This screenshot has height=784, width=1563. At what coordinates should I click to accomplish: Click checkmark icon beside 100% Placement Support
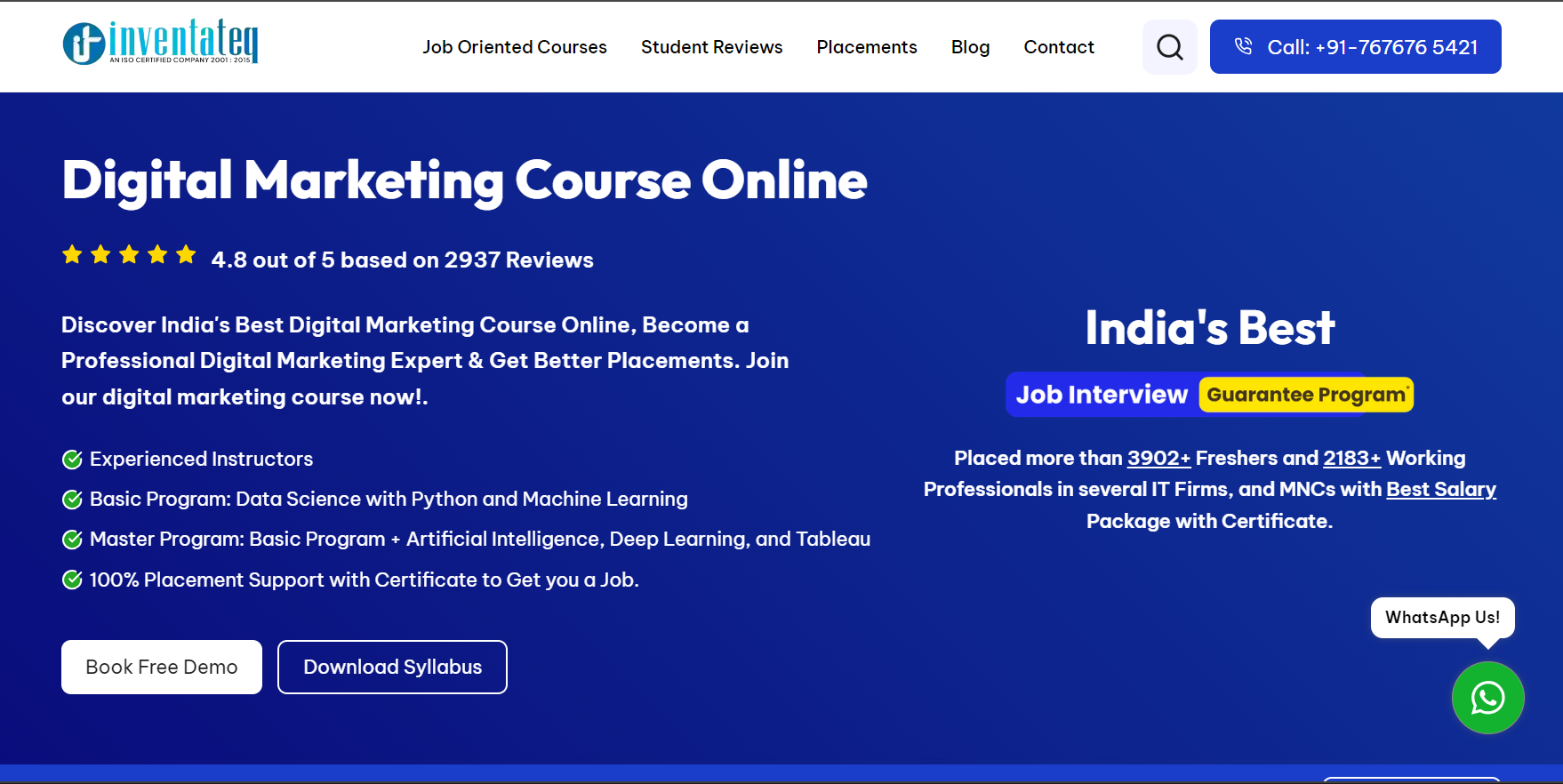pos(72,580)
